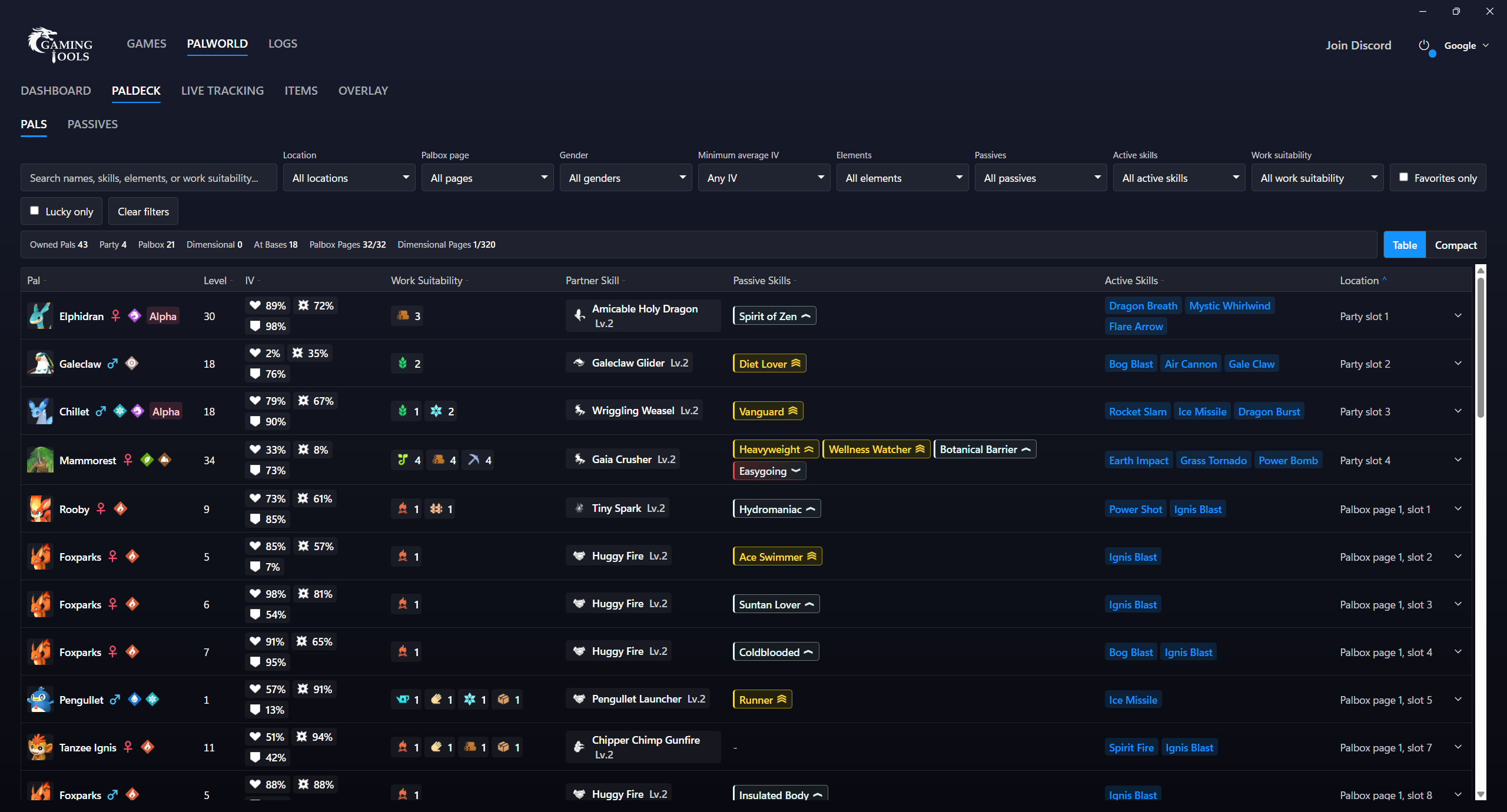The image size is (1507, 812).
Task: Click the Galeclaw Glider partner skill icon
Action: point(580,363)
